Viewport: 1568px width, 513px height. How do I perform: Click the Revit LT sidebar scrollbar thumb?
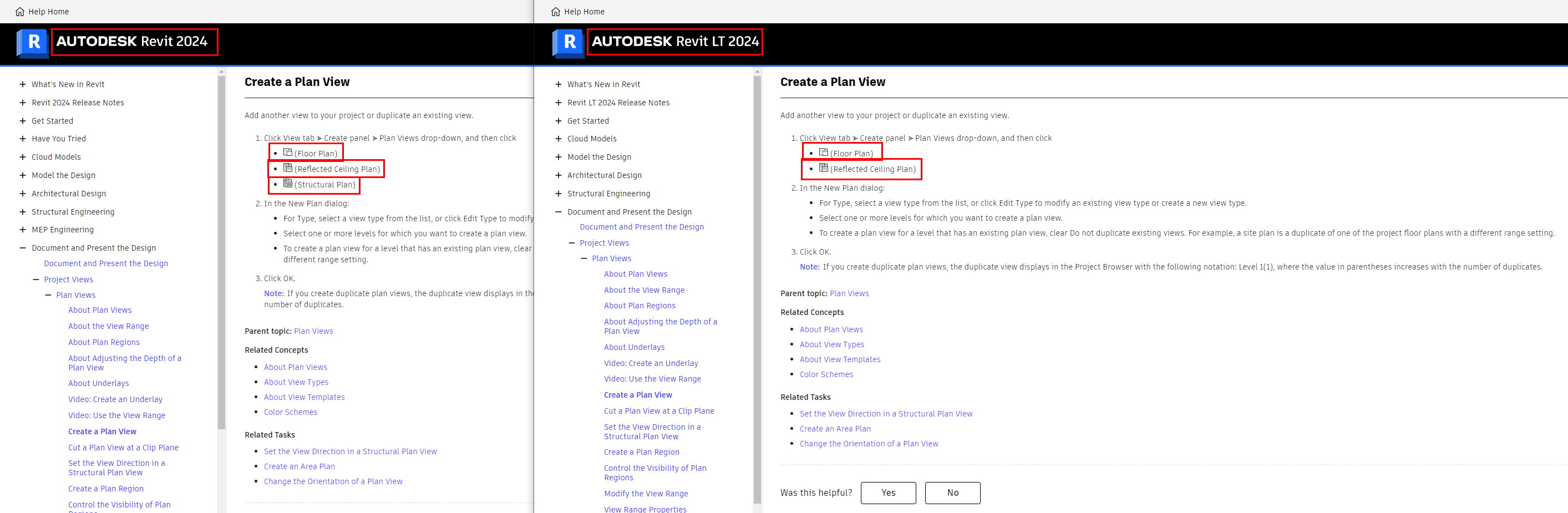757,289
